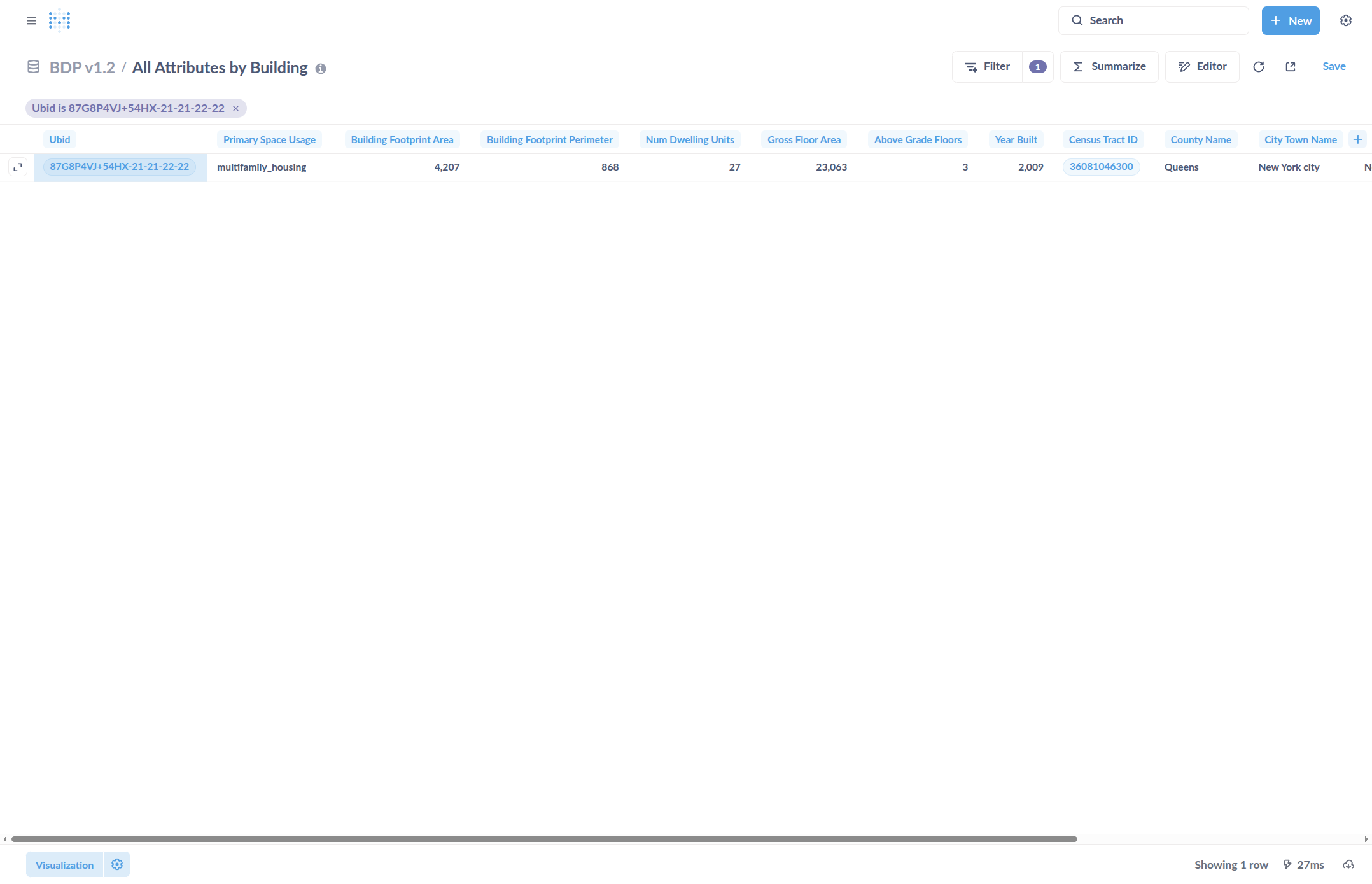Remove the Ubid filter pill
This screenshot has width=1372, height=884.
[x=235, y=109]
